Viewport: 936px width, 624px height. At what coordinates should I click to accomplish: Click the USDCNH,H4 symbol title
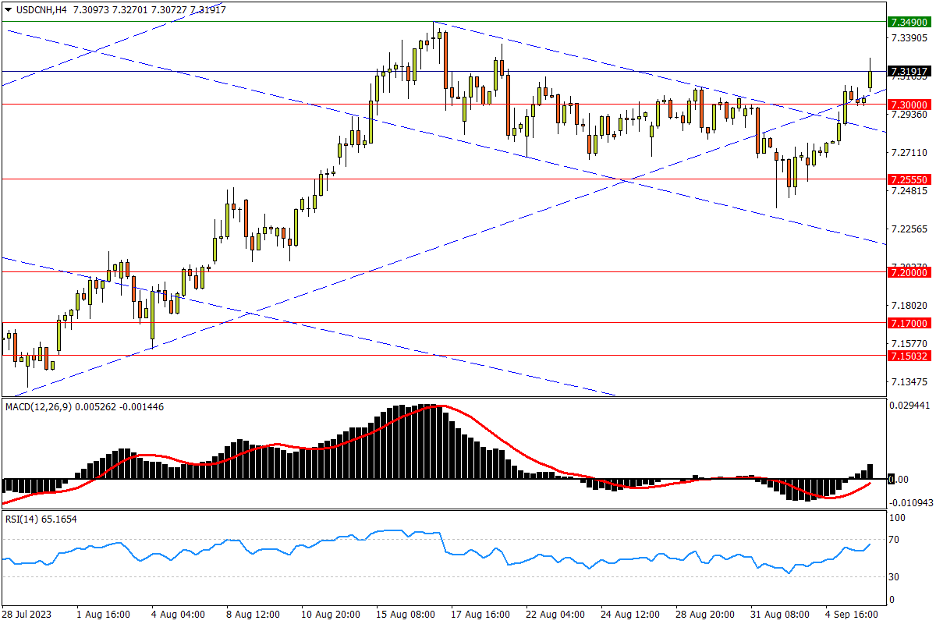point(39,10)
